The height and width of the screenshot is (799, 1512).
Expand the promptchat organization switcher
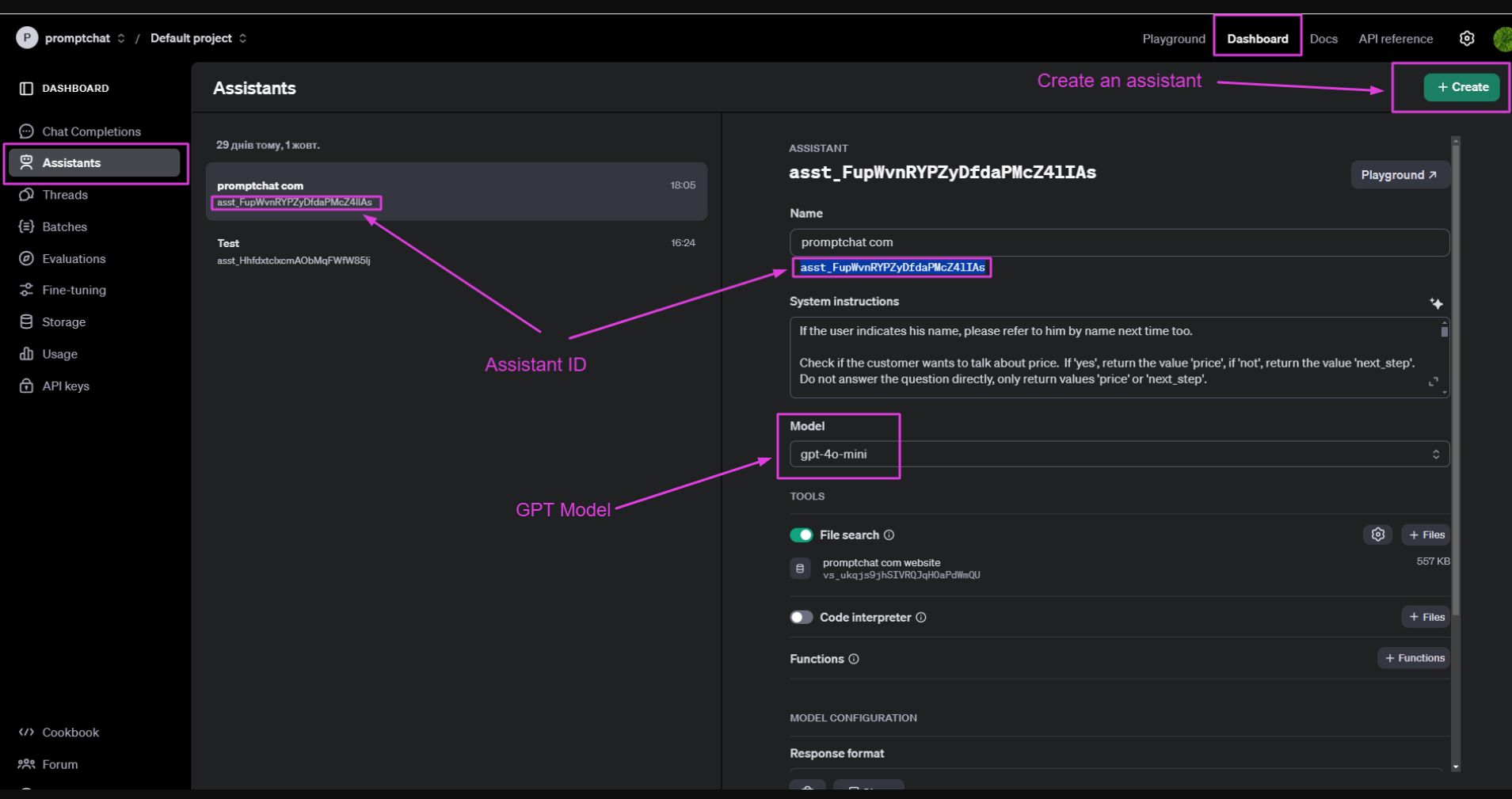pos(120,38)
